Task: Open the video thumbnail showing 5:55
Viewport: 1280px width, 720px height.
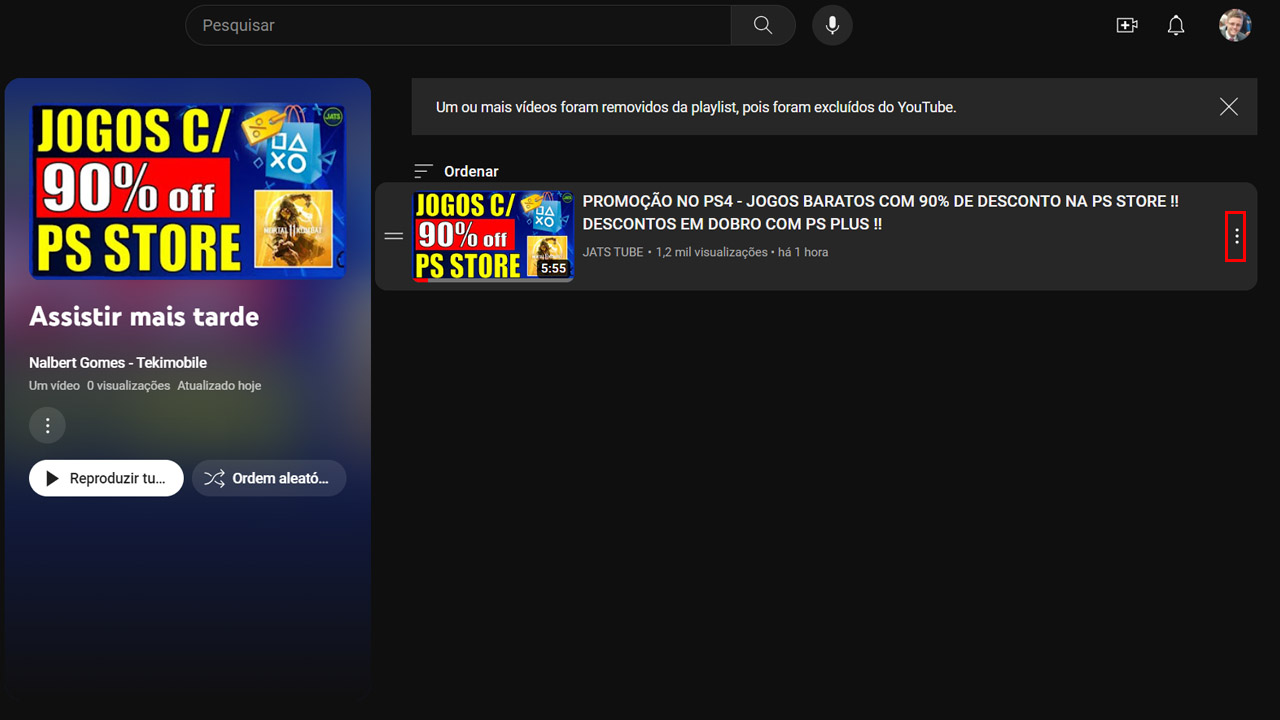Action: (493, 236)
